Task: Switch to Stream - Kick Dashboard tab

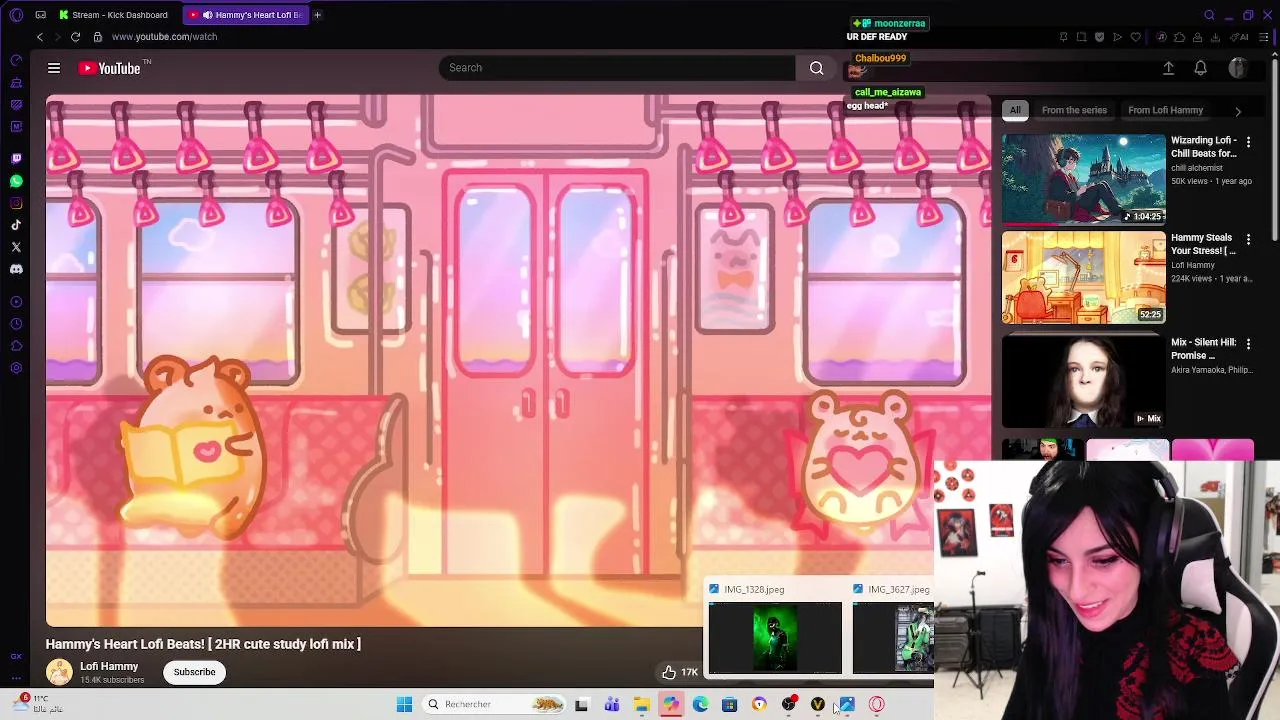Action: coord(114,15)
